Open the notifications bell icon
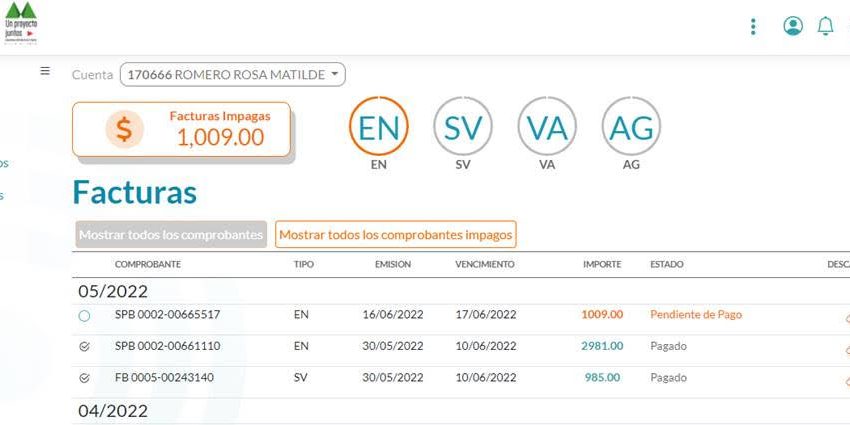Screen dimensions: 850x425 [x=825, y=27]
